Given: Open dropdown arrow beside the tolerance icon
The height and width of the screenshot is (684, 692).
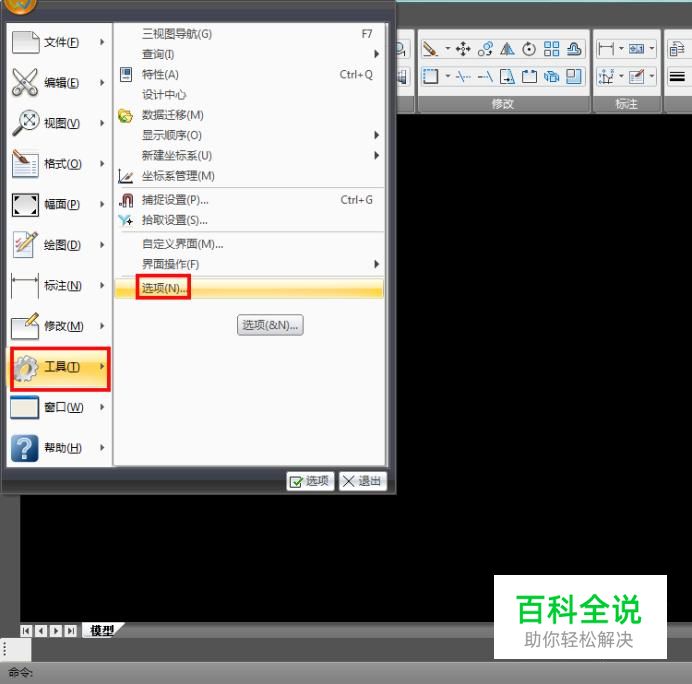Looking at the screenshot, I should click(652, 49).
